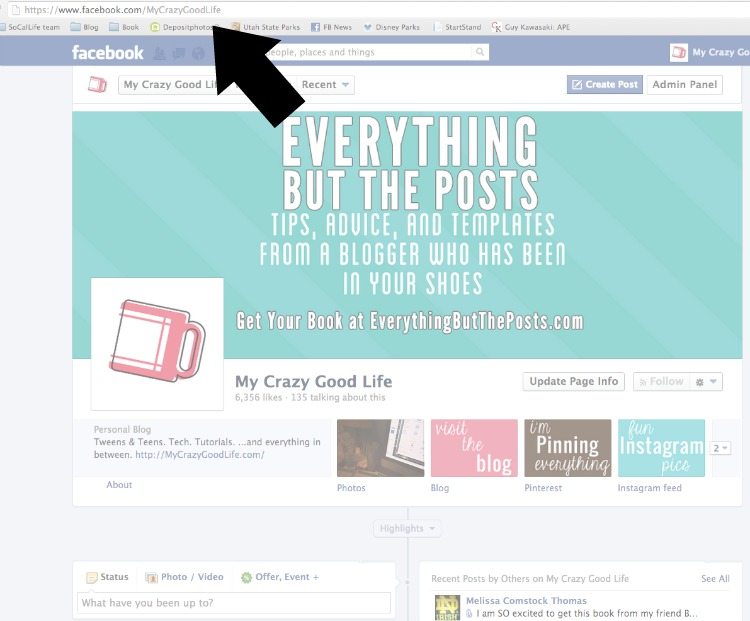Open the notifications globe icon
Screen dimensions: 750x621
(198, 54)
